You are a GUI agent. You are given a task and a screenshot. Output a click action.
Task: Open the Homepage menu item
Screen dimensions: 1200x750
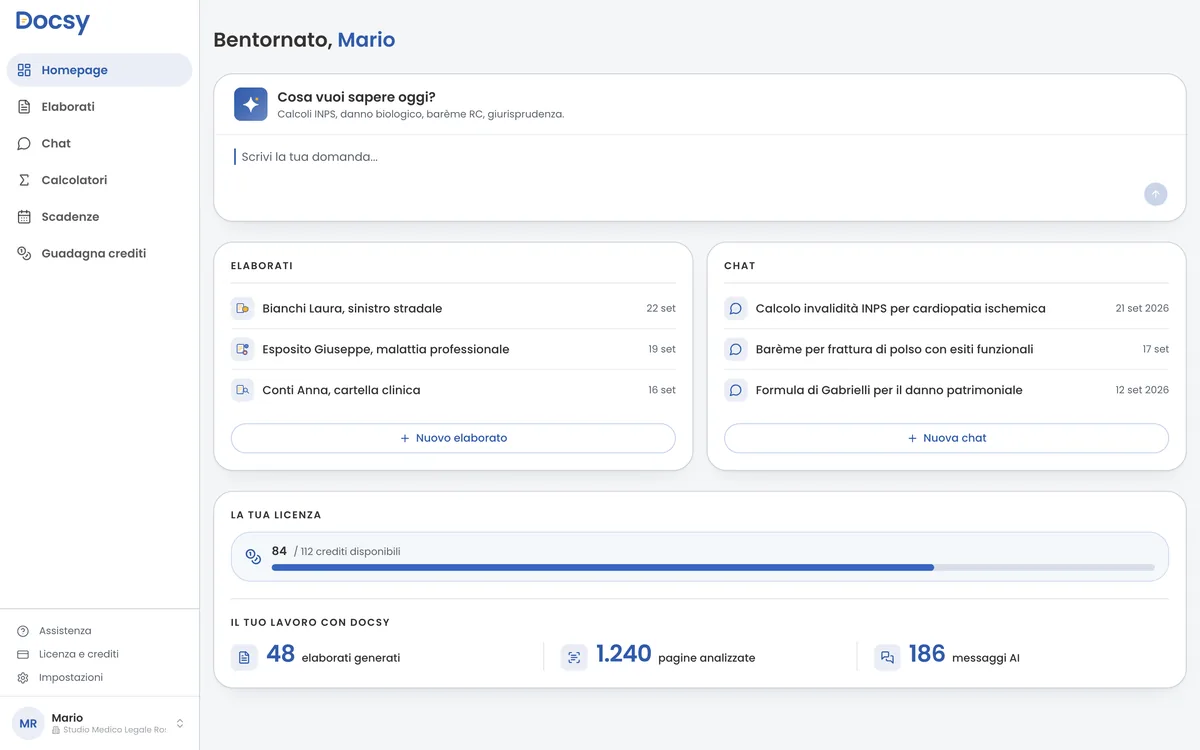(x=99, y=70)
